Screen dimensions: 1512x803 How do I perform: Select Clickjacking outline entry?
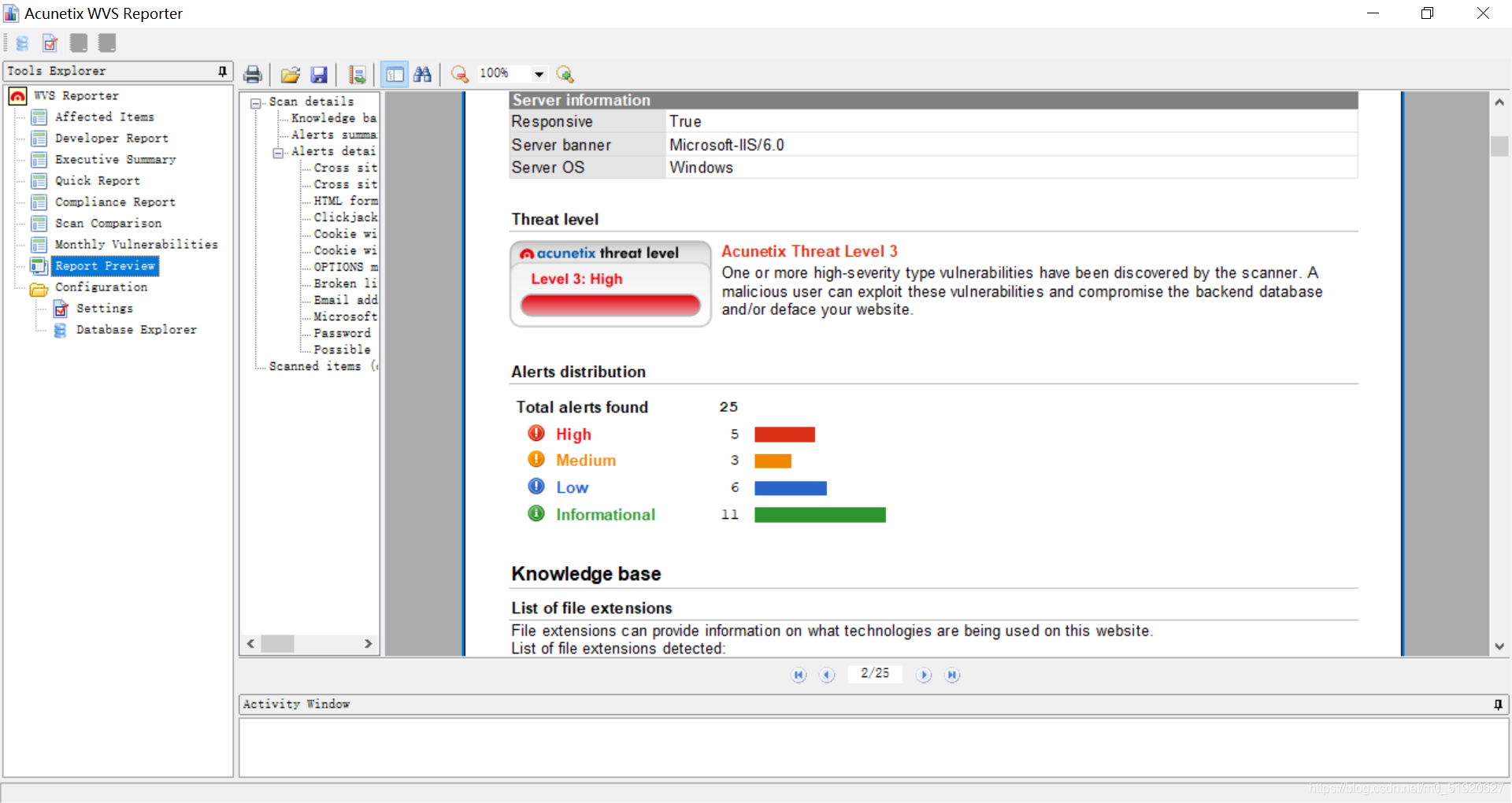click(346, 217)
